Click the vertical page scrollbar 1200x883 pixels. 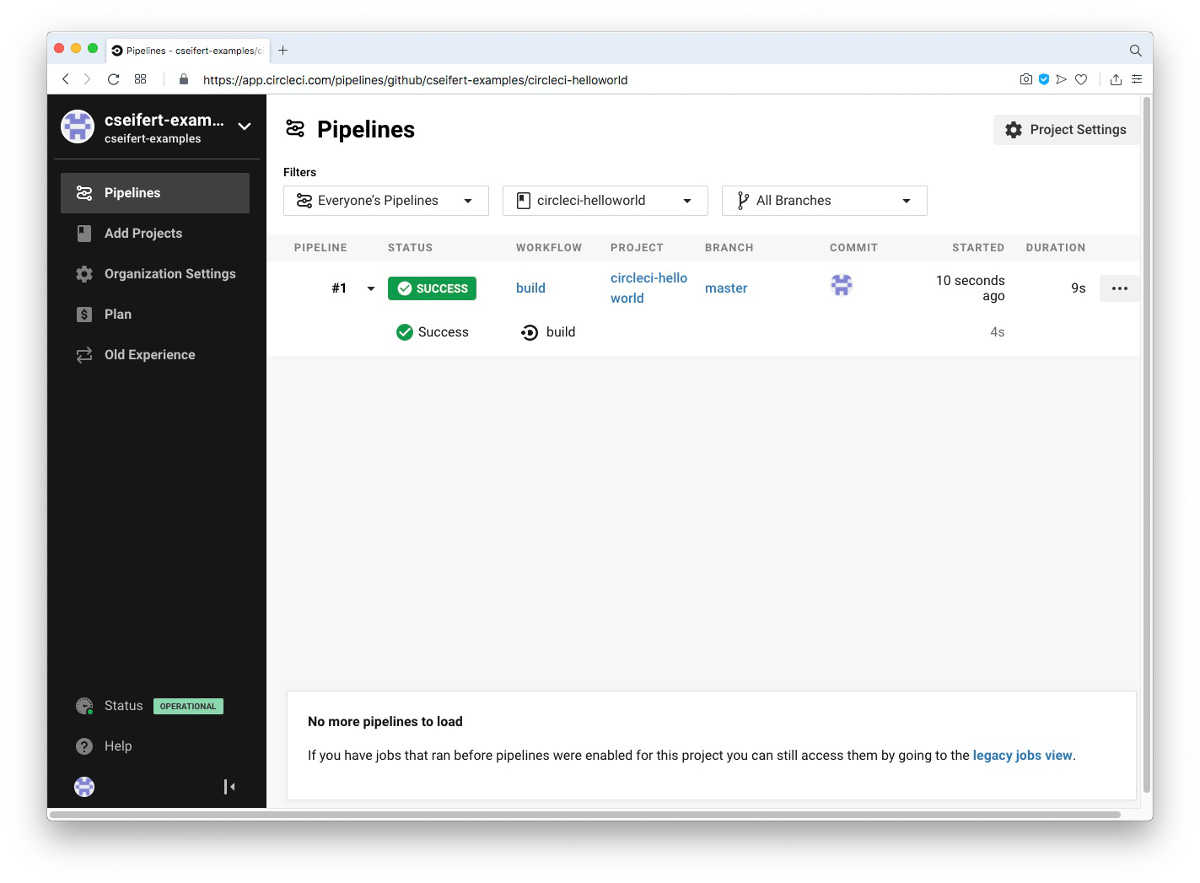[1146, 447]
